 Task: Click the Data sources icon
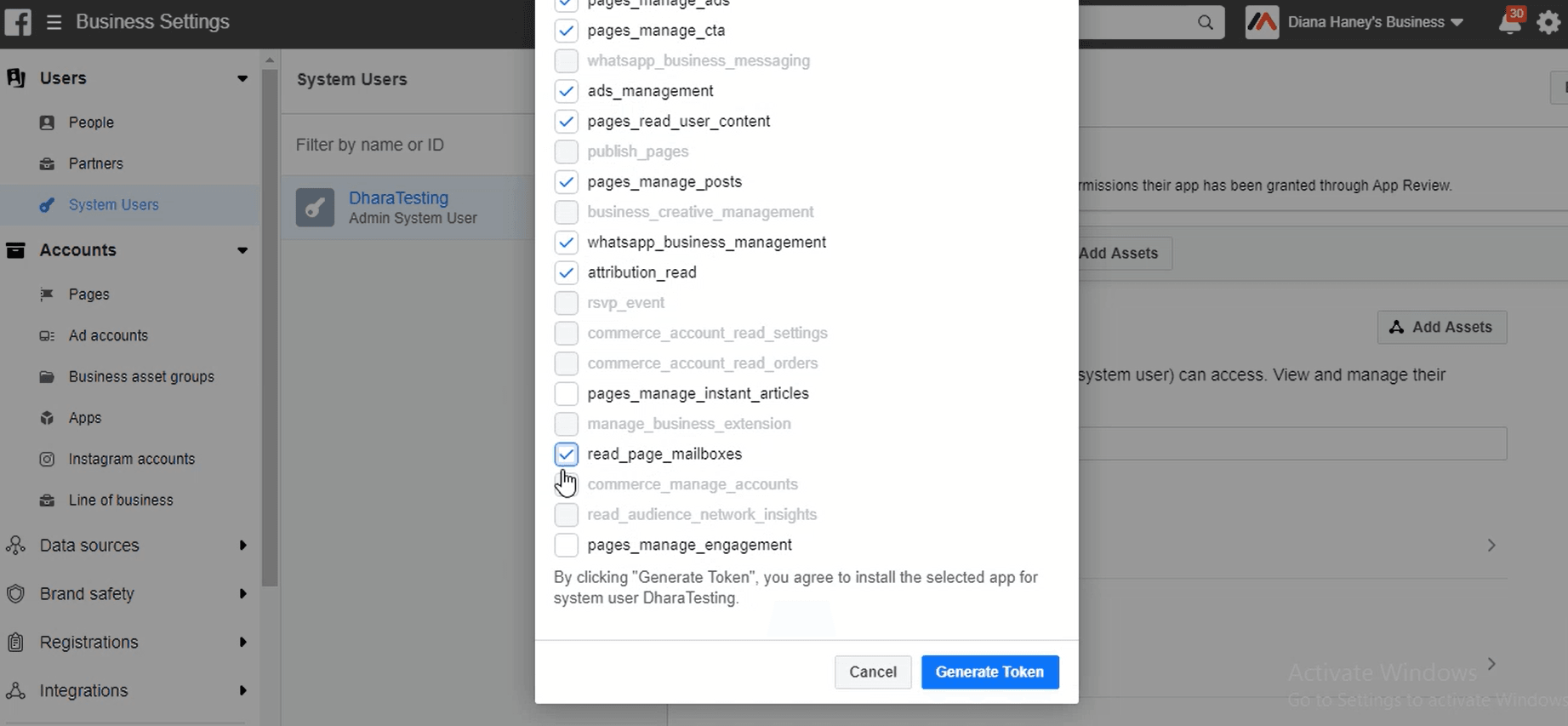[x=15, y=546]
